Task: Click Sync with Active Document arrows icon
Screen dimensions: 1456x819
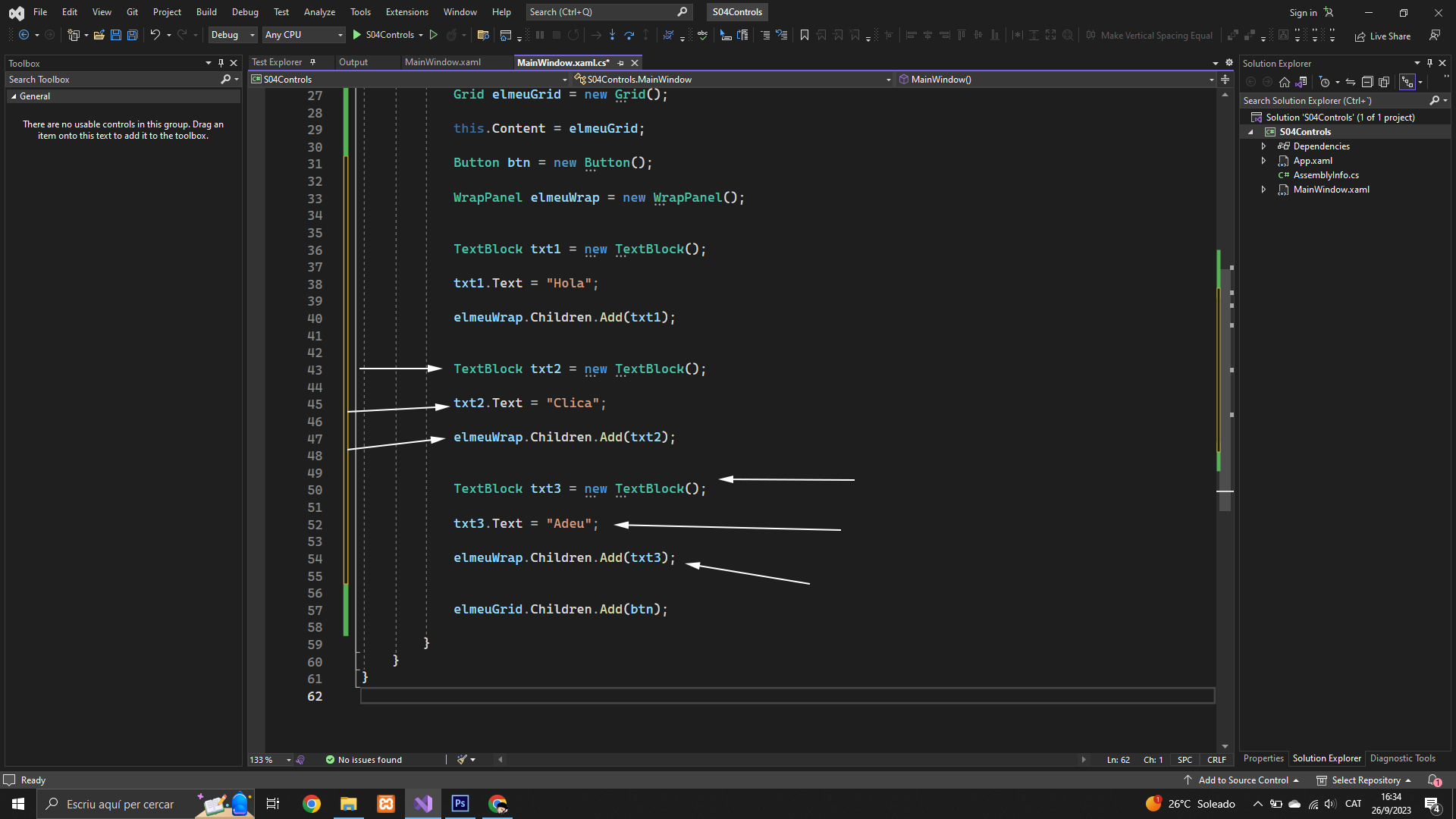Action: pos(1351,82)
